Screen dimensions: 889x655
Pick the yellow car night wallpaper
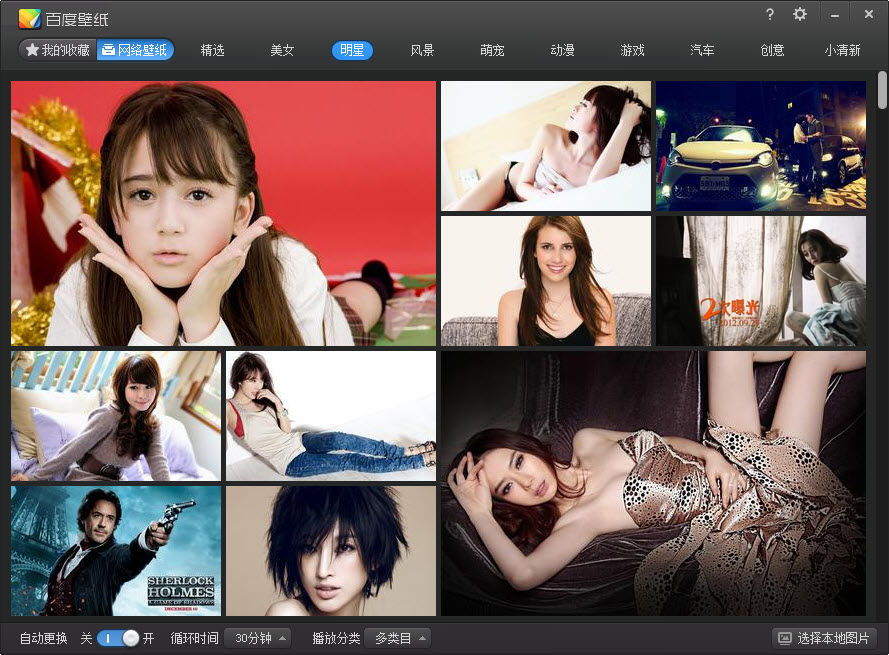pos(760,146)
